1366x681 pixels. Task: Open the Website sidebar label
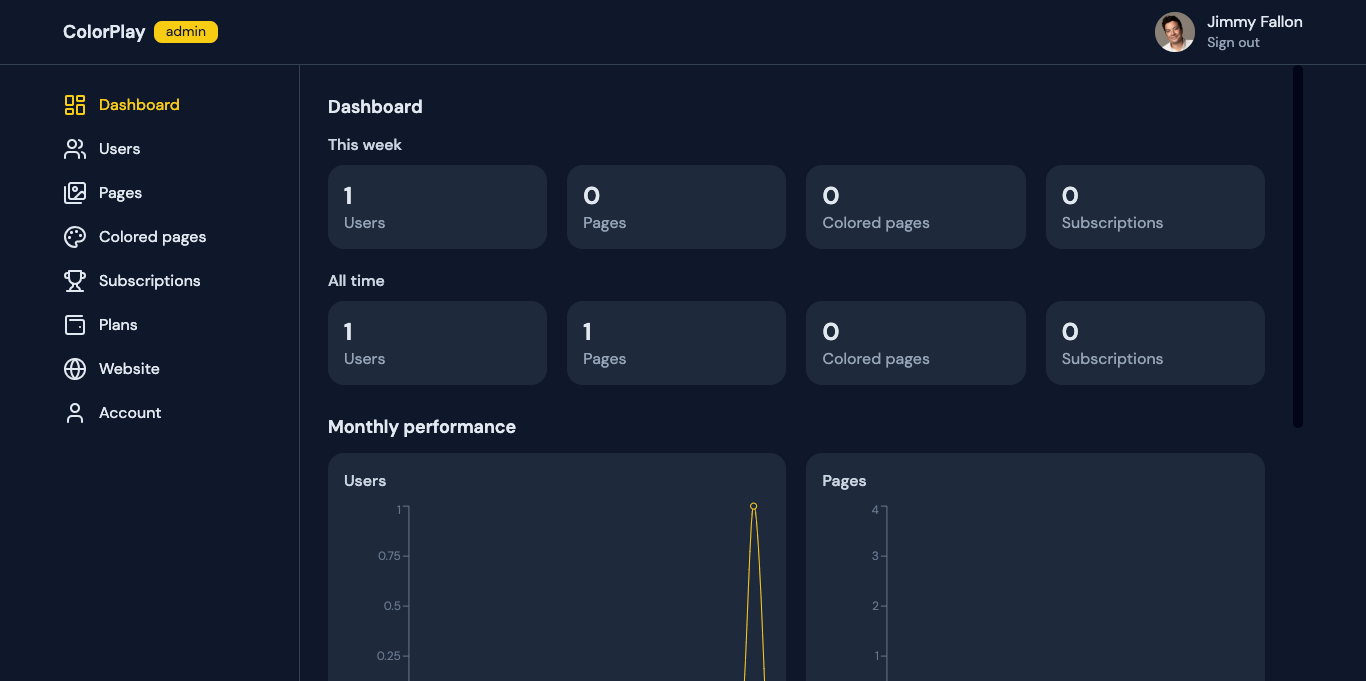pos(129,369)
